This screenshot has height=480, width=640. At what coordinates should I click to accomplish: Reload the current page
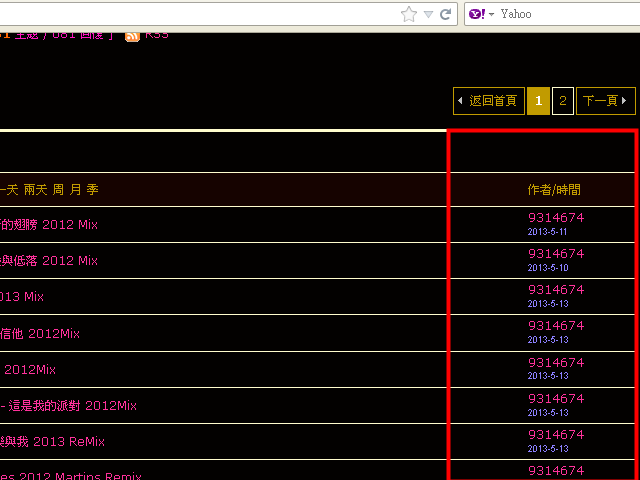coord(445,14)
